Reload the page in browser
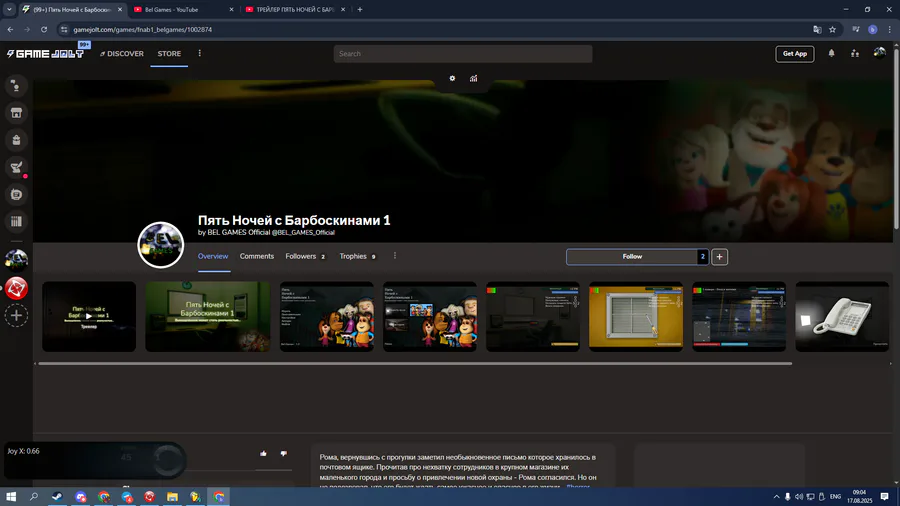 (44, 29)
